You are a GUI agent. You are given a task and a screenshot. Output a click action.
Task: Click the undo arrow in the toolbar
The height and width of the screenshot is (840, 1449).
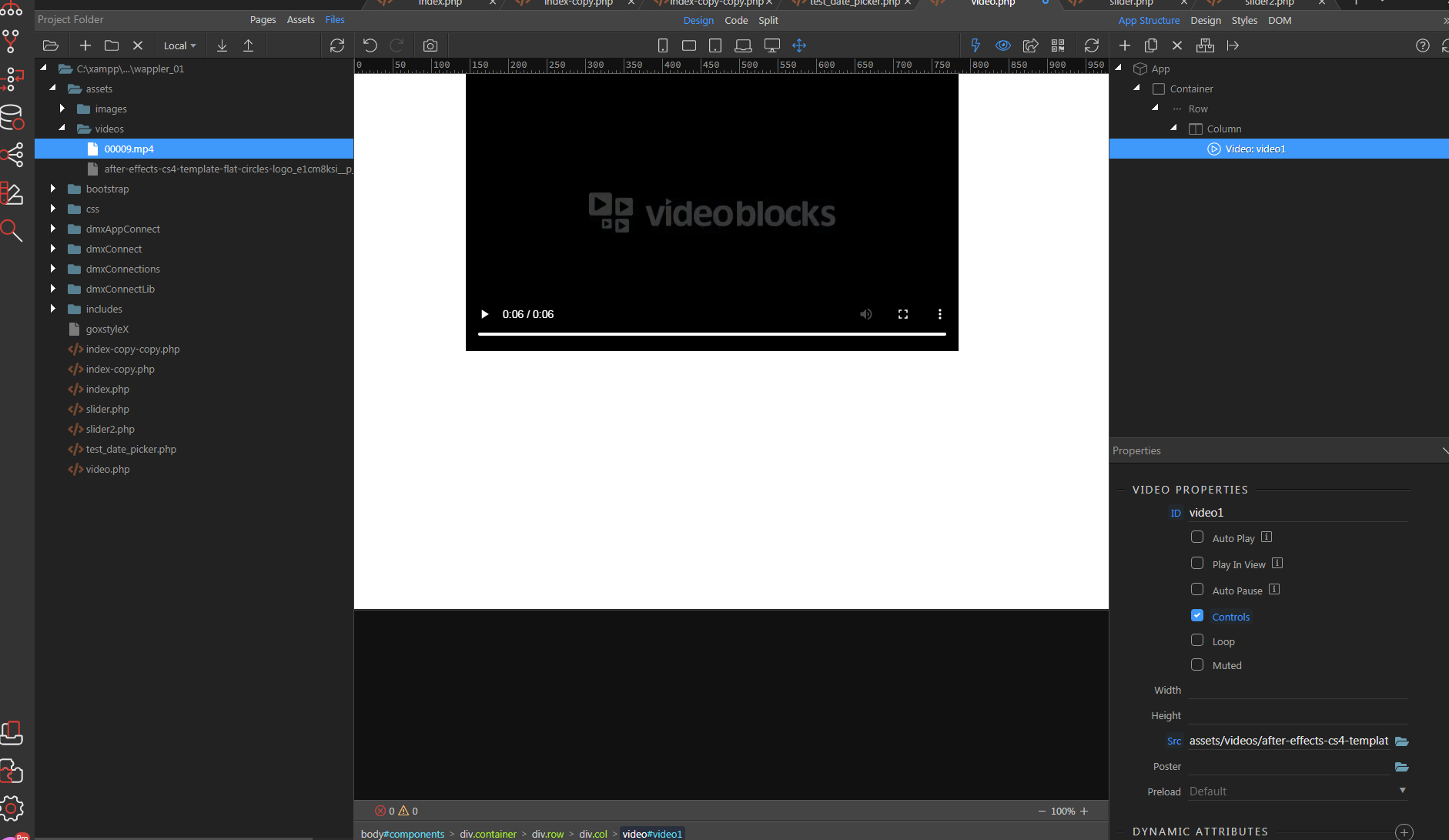[x=370, y=45]
